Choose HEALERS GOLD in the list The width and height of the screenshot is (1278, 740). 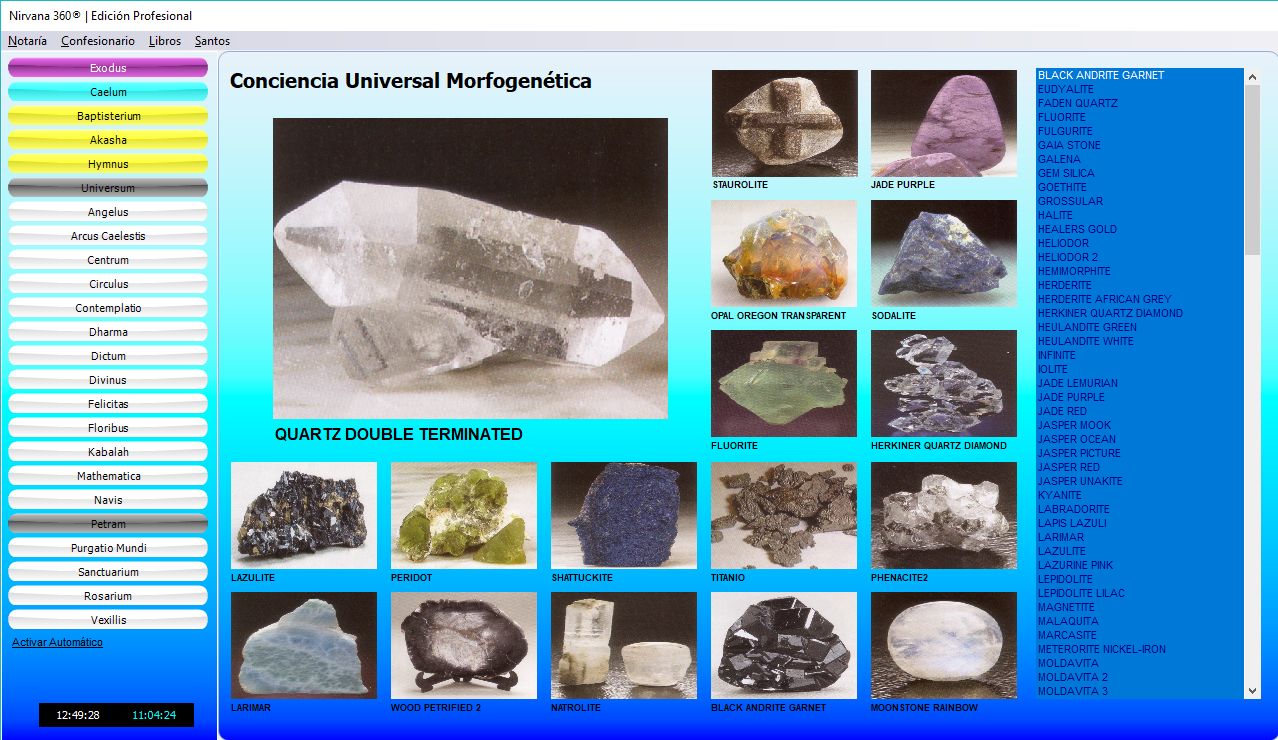1140,229
